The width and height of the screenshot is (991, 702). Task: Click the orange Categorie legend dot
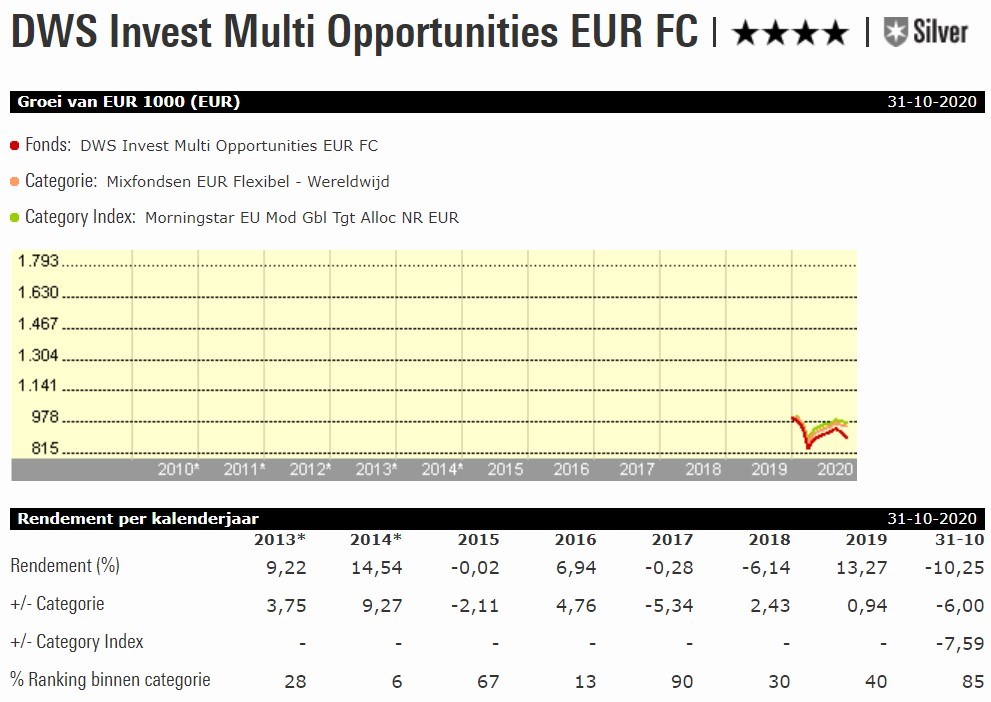14,182
